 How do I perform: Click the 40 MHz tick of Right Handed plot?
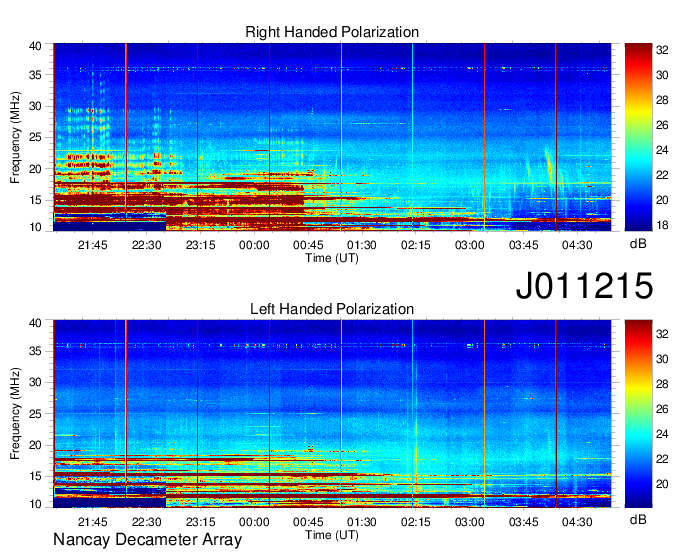[36, 46]
